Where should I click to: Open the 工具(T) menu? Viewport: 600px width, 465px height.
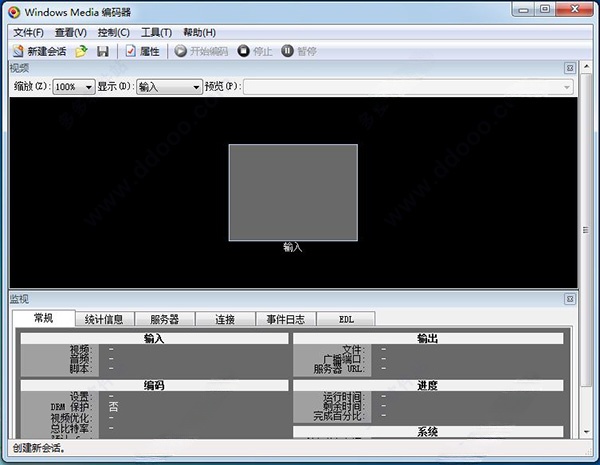coord(157,33)
